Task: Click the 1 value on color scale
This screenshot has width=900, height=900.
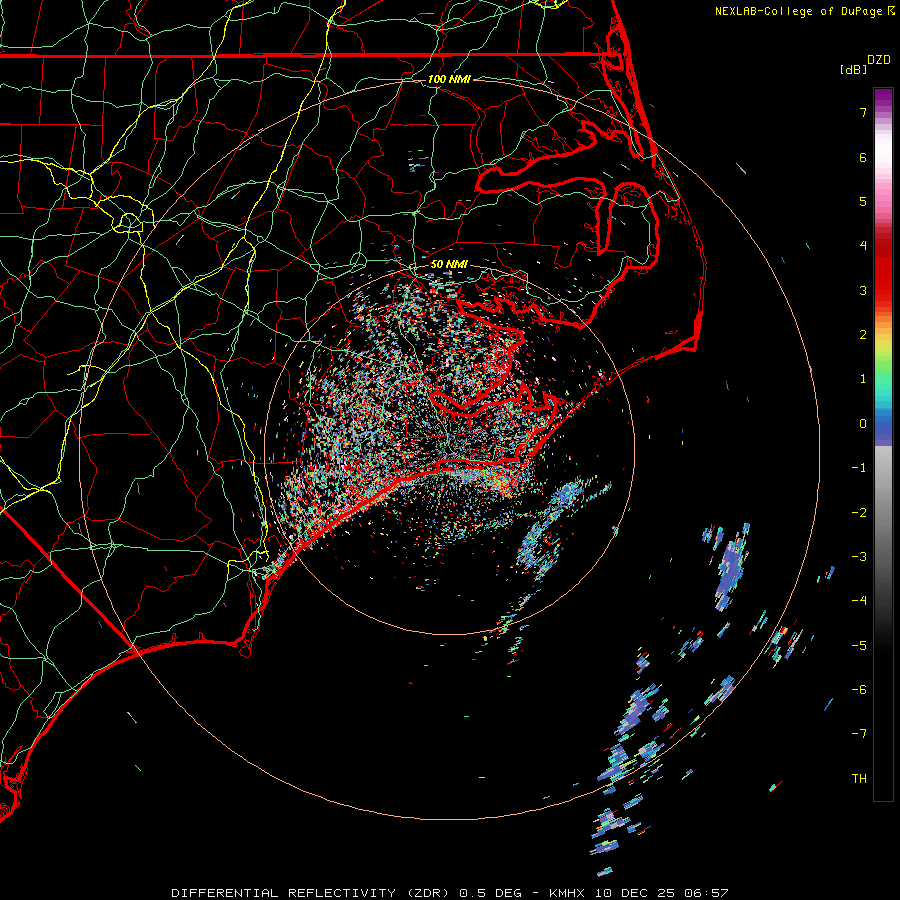Action: click(x=863, y=379)
